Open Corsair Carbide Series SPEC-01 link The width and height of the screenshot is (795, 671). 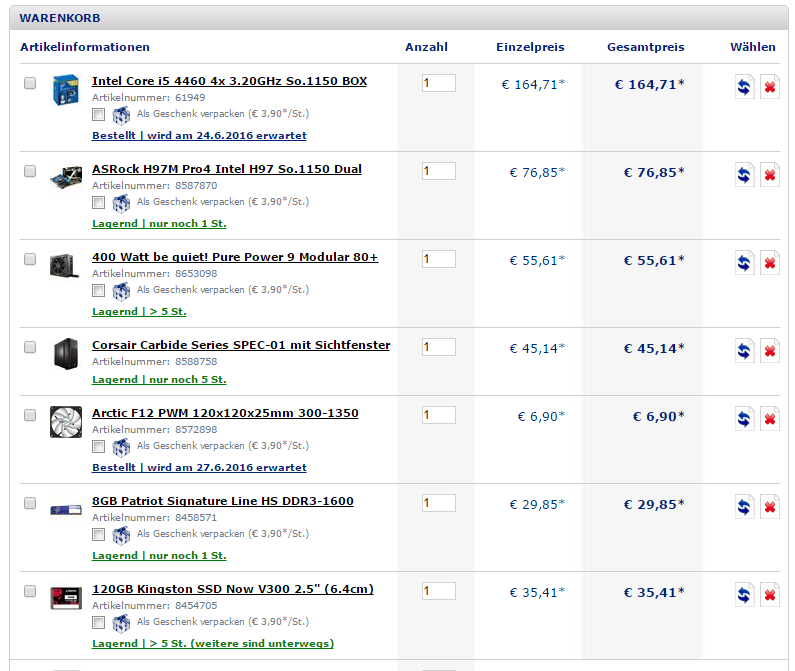pos(241,345)
